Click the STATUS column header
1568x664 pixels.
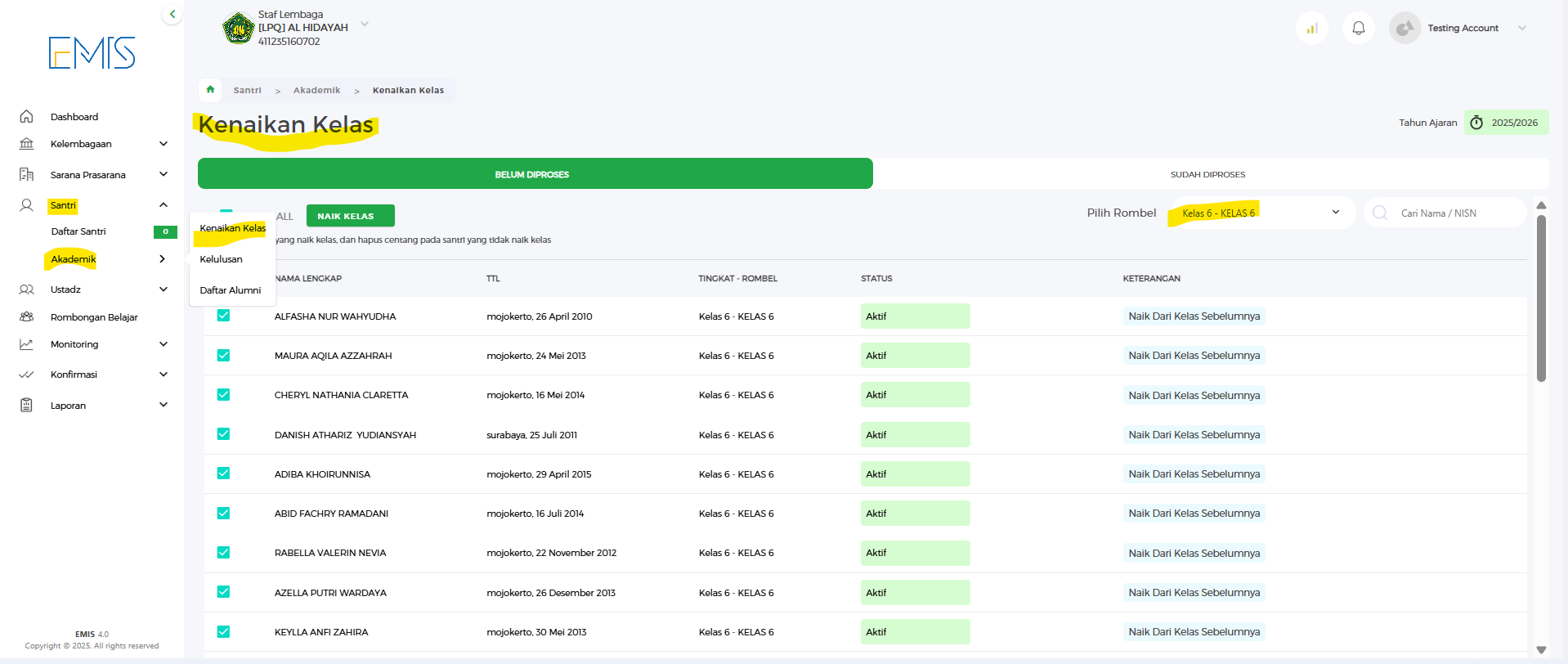pos(876,279)
